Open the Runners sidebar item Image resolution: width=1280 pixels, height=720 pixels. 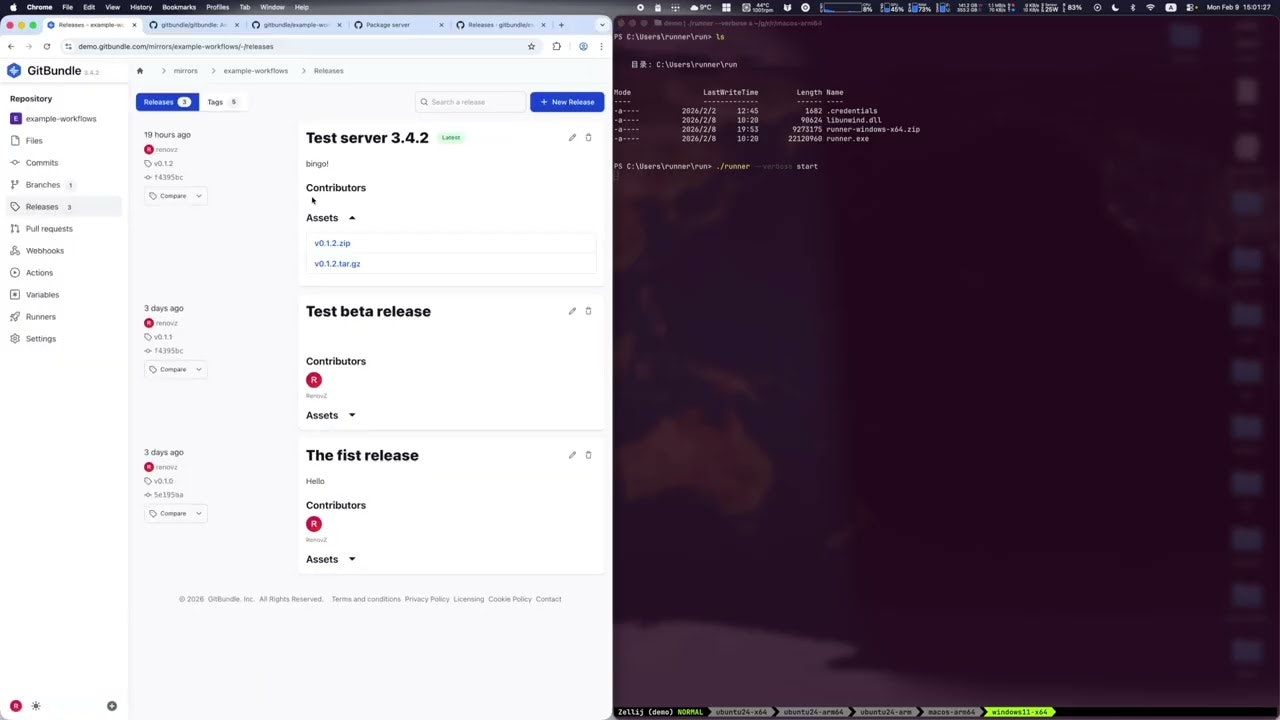click(x=41, y=317)
